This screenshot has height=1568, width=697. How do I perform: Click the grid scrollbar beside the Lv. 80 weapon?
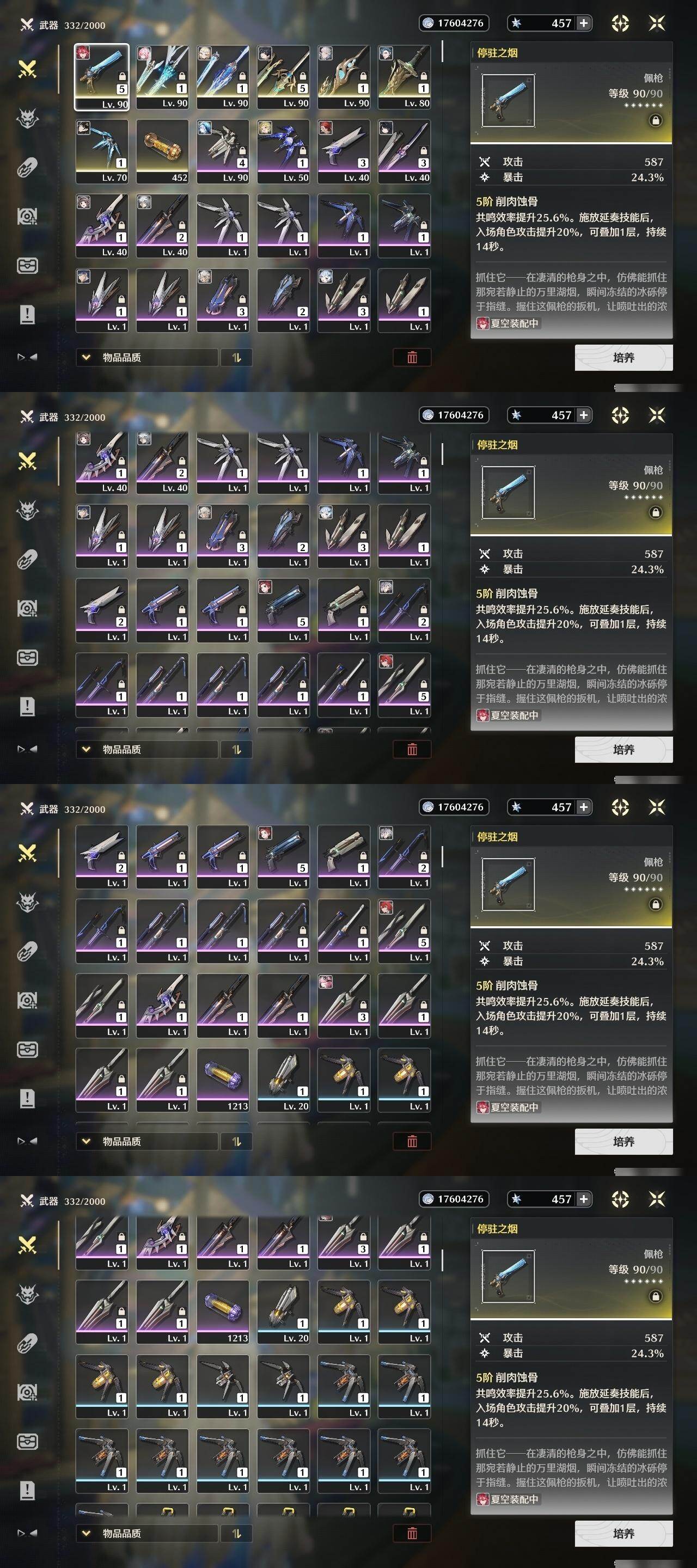click(x=443, y=51)
